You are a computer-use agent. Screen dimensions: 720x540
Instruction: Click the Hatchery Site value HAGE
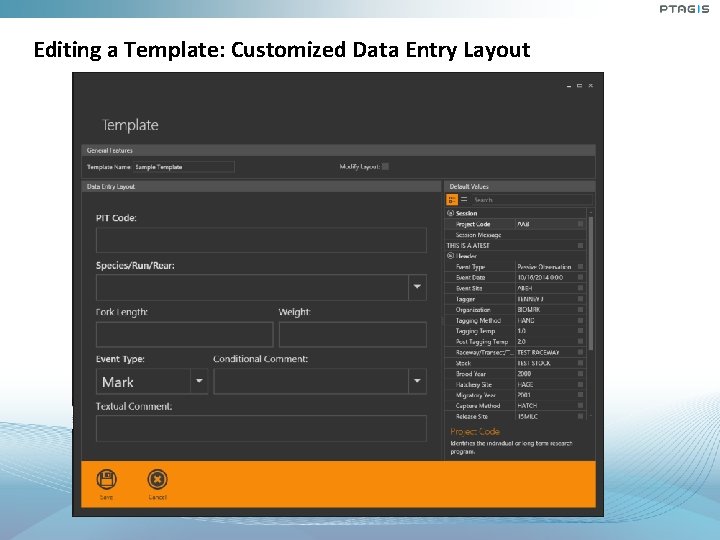pyautogui.click(x=525, y=385)
